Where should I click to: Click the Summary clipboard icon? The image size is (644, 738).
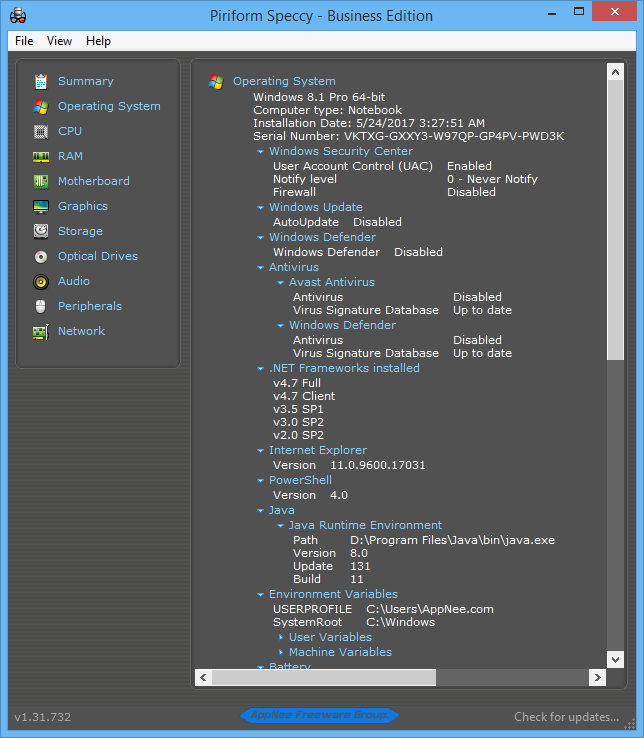coord(41,81)
